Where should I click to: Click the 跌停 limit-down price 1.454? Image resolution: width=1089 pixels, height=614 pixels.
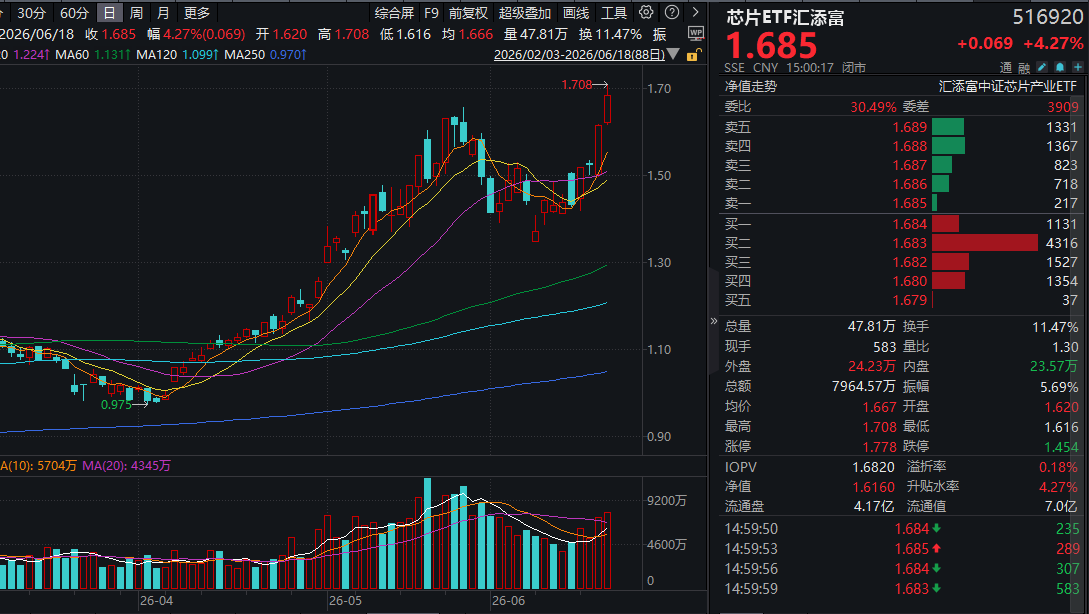tap(1061, 447)
